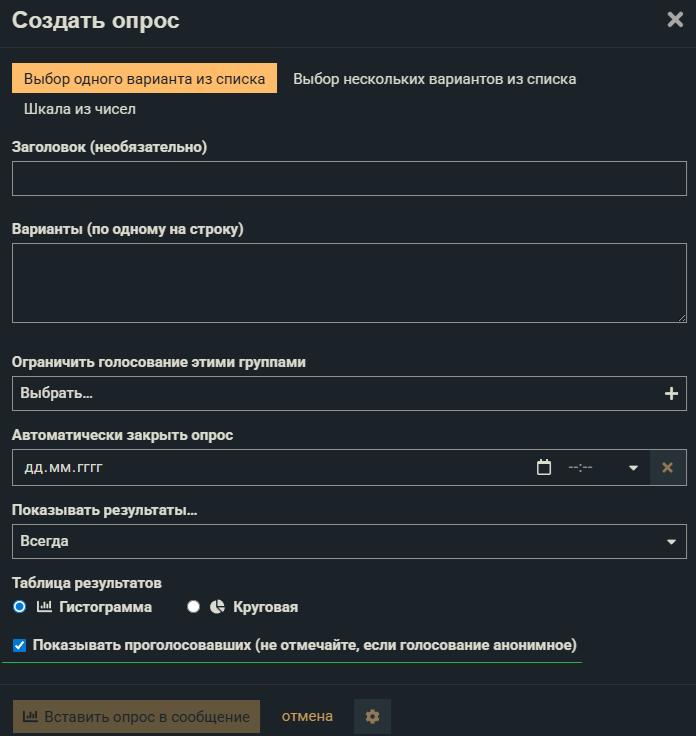This screenshot has height=736, width=696.
Task: Click the bar chart icon beside Гистограмма
Action: tap(44, 606)
